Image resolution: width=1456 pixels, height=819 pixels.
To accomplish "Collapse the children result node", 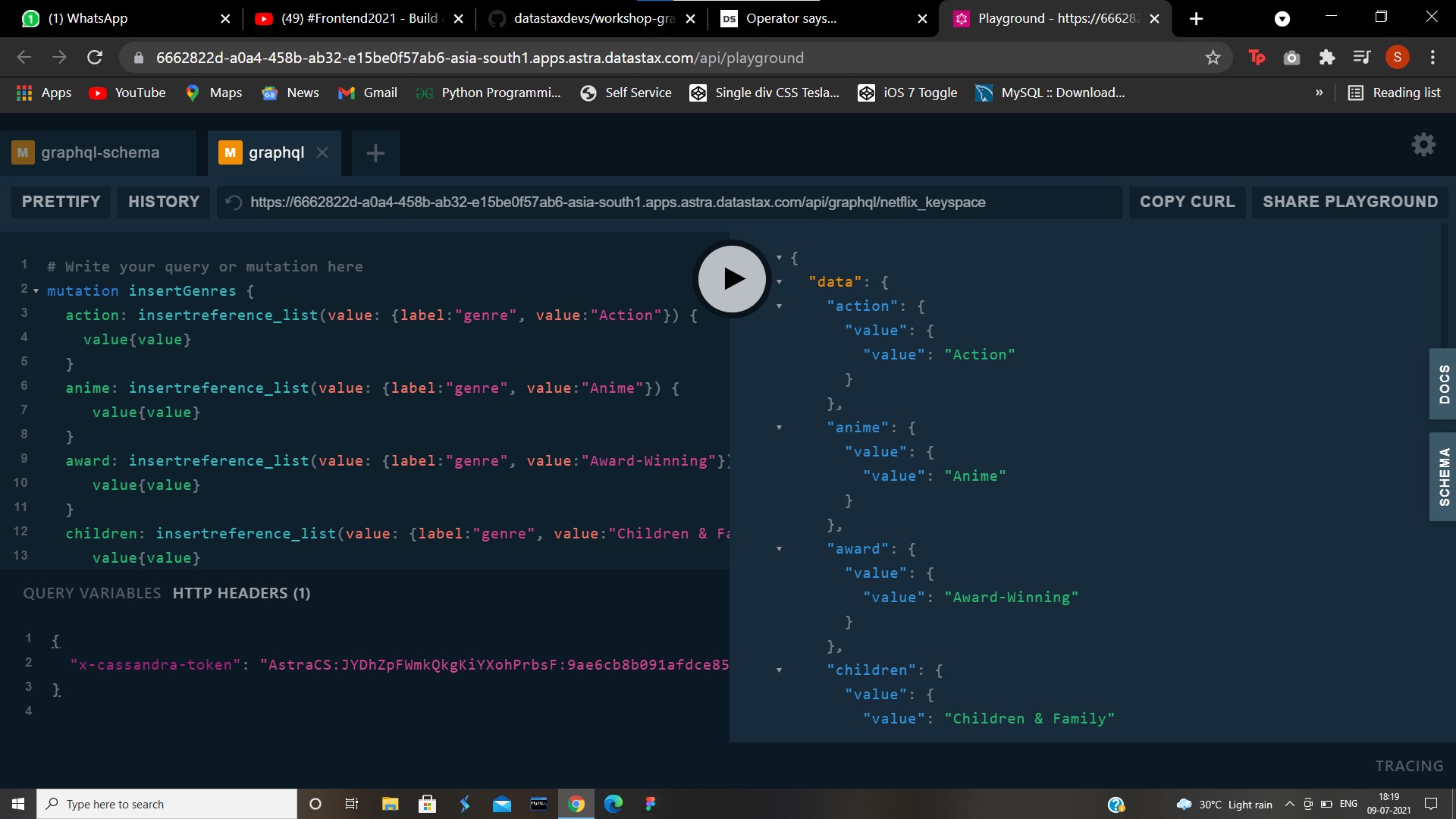I will tap(780, 670).
